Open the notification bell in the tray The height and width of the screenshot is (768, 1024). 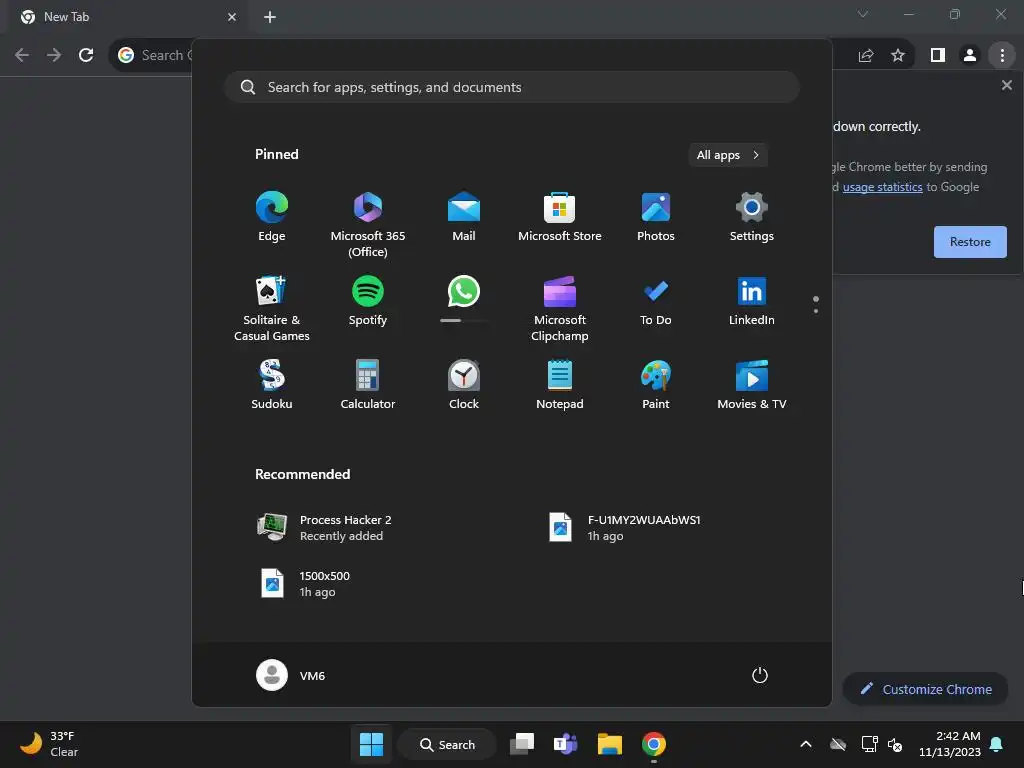(997, 744)
